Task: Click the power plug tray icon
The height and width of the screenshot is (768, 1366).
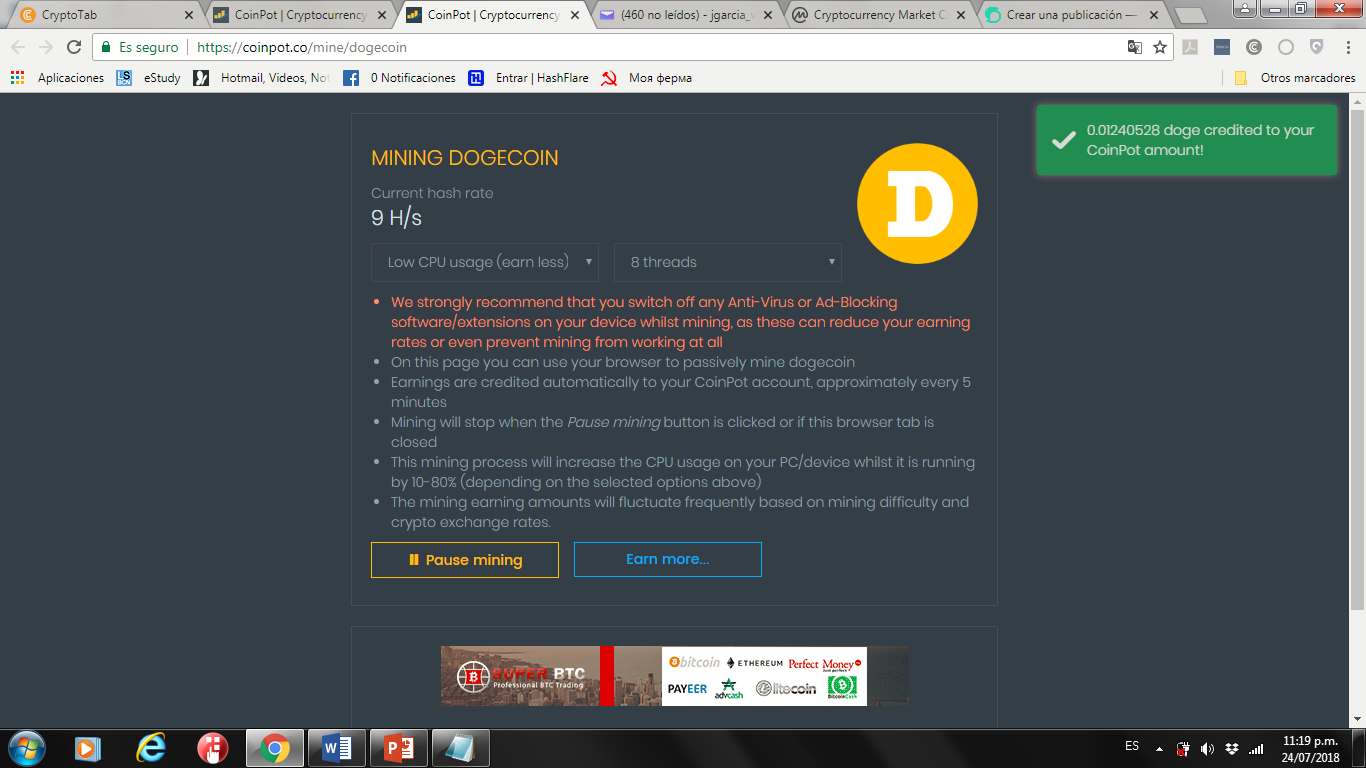Action: pyautogui.click(x=1183, y=748)
